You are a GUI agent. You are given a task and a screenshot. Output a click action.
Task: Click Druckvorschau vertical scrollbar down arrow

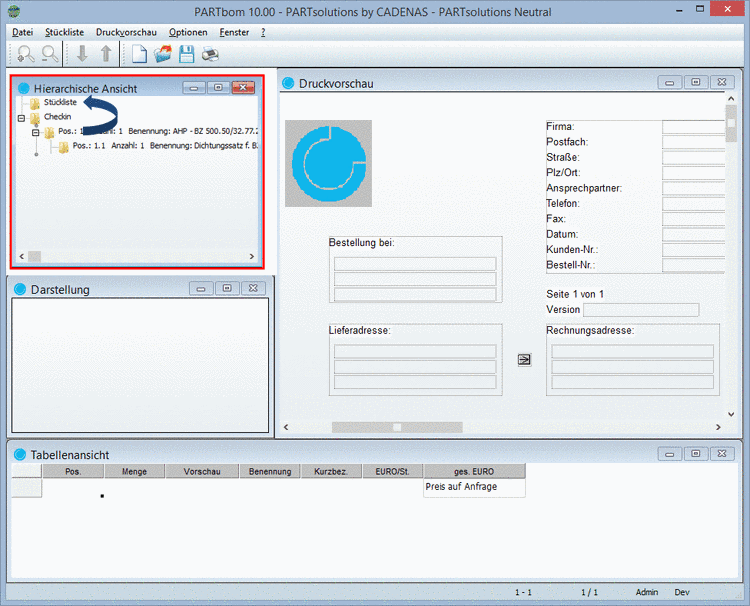[731, 414]
